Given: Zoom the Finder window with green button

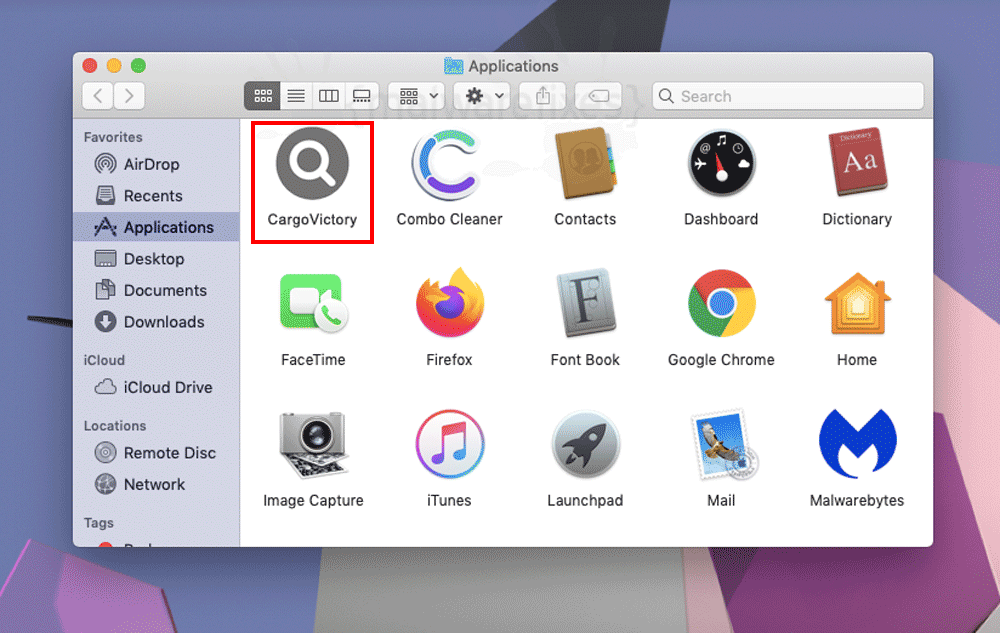Looking at the screenshot, I should [138, 66].
